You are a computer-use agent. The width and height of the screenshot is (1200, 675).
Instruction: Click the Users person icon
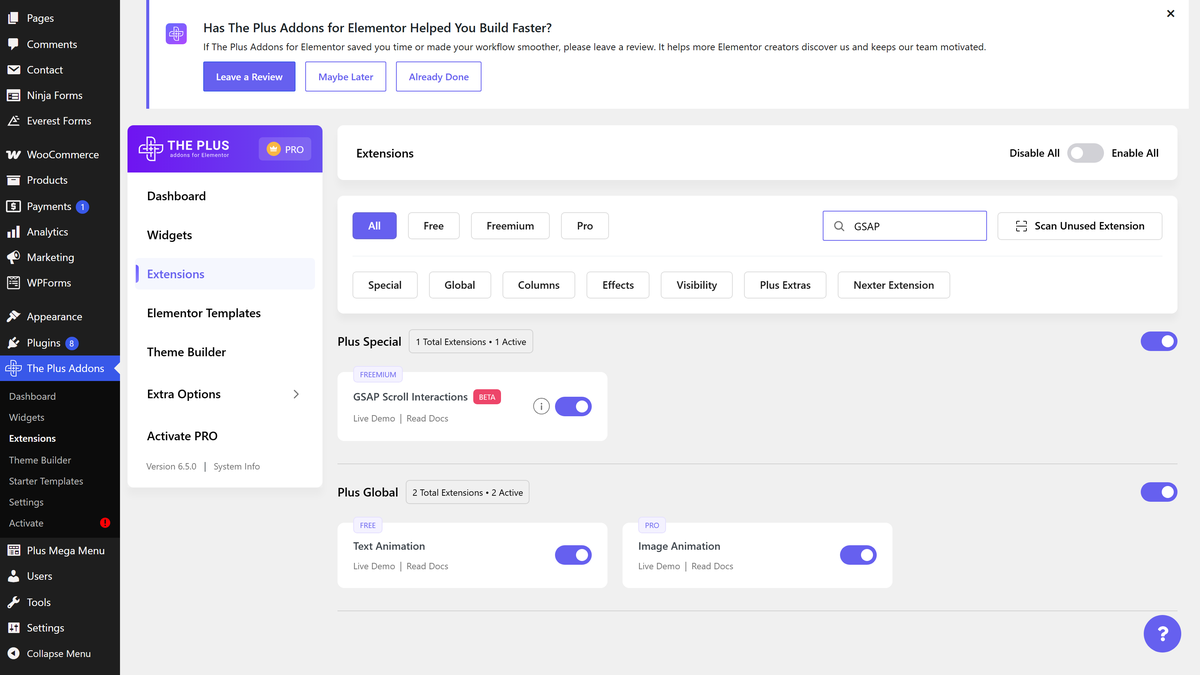tap(13, 576)
